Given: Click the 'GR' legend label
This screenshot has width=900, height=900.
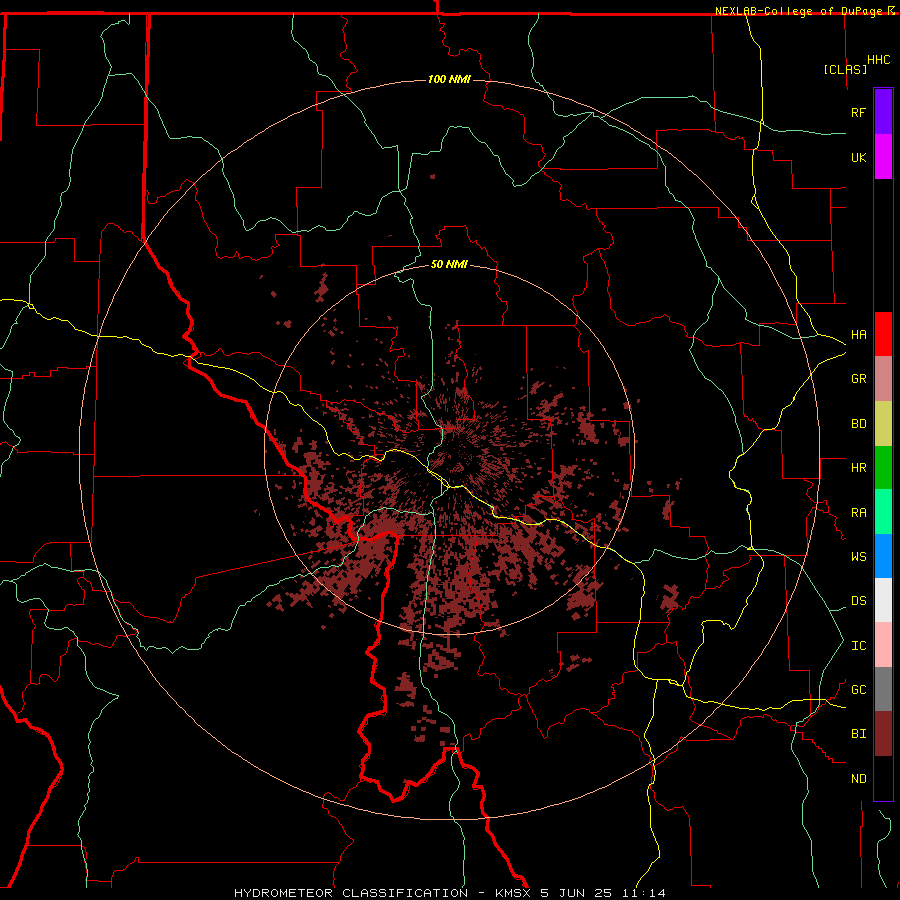Looking at the screenshot, I should click(x=858, y=379).
